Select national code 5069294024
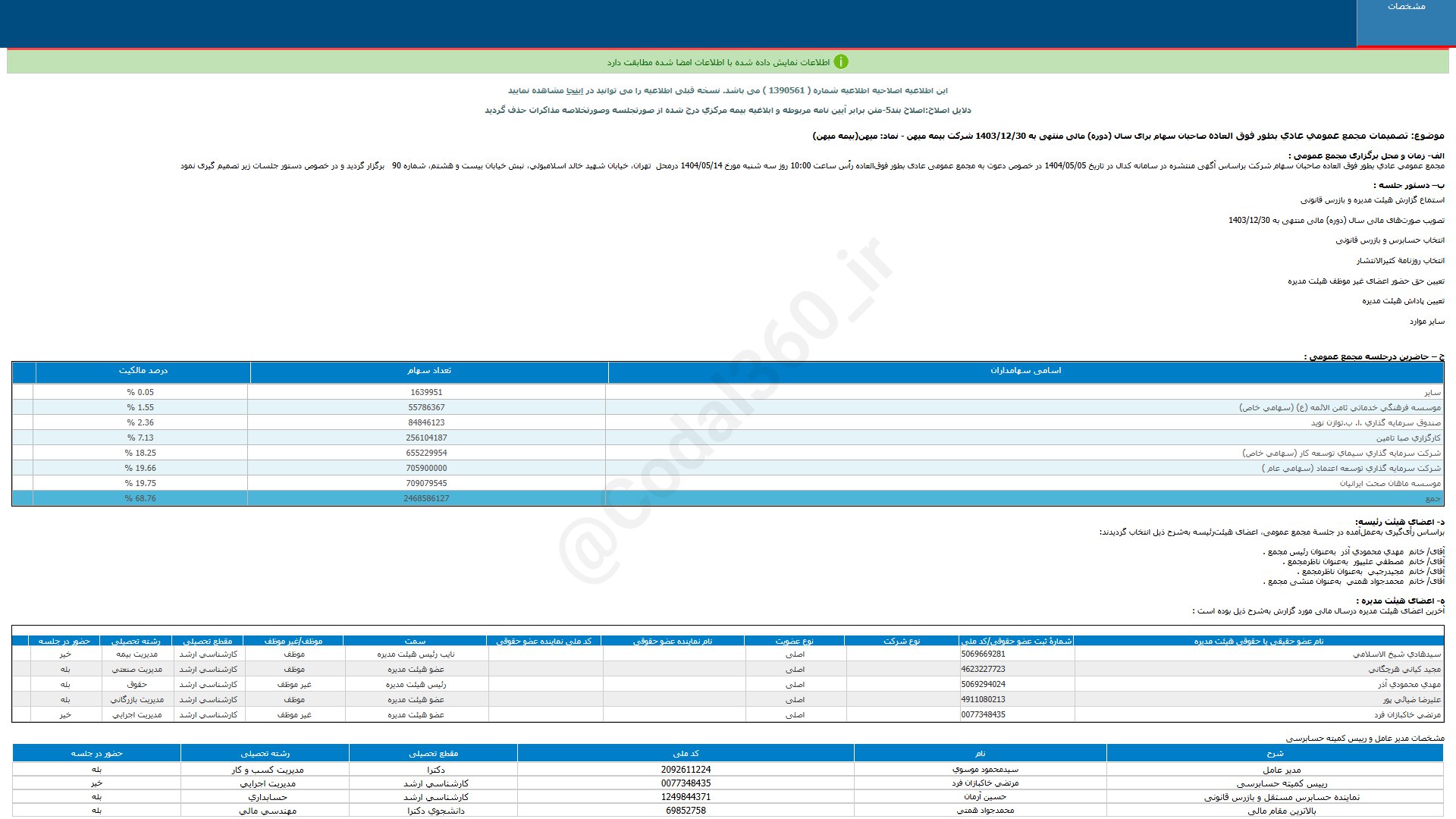 tap(983, 685)
